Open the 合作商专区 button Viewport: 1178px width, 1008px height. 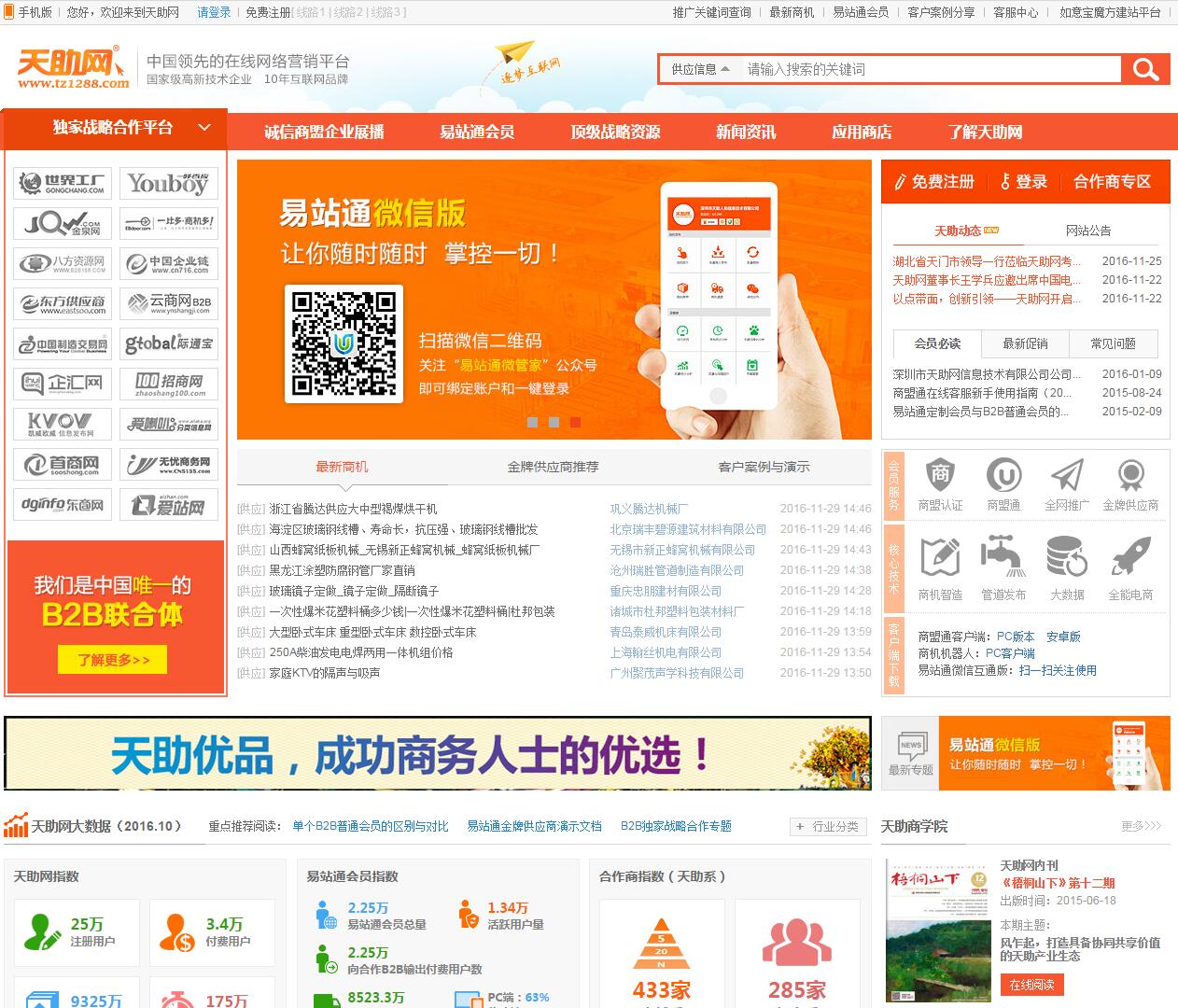point(1112,181)
